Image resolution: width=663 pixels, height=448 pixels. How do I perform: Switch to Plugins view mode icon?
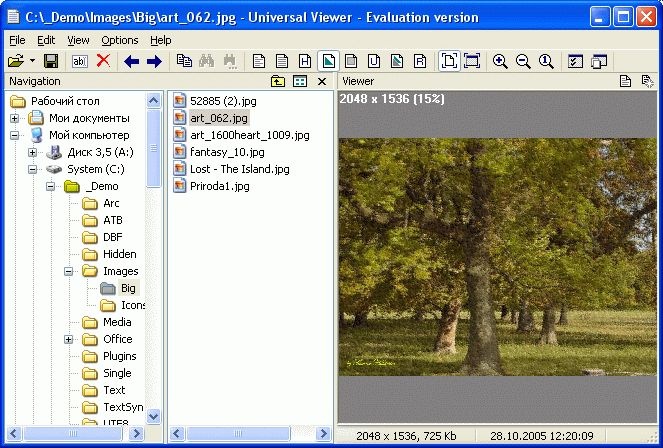(x=397, y=61)
